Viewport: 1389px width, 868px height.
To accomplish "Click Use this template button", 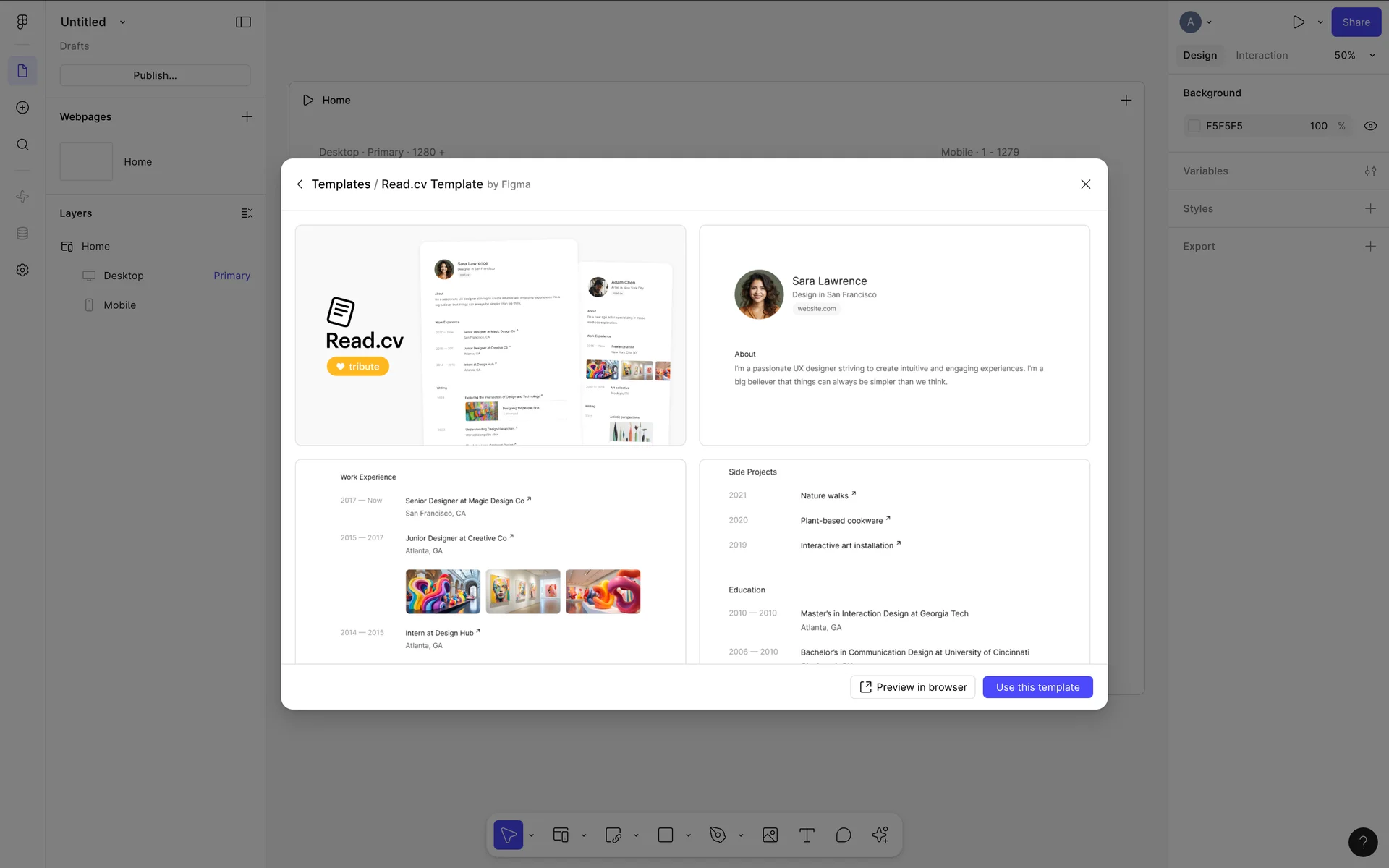I will pos(1037,687).
